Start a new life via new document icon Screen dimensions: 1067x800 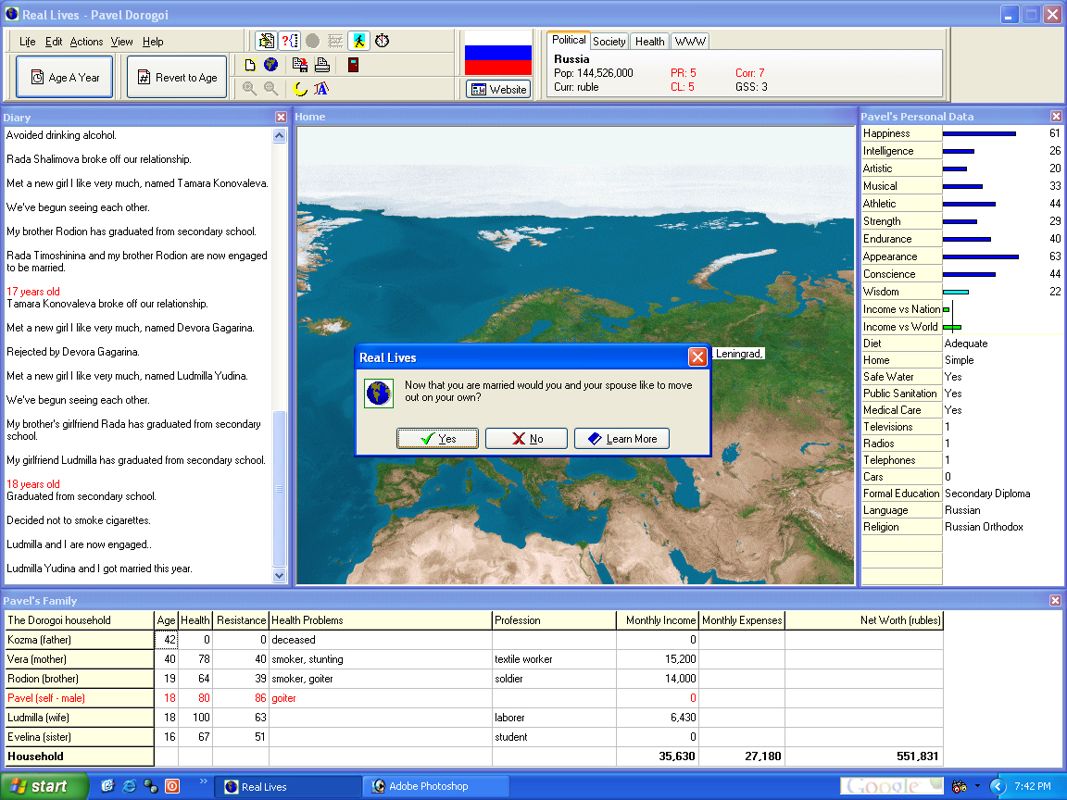(x=250, y=64)
